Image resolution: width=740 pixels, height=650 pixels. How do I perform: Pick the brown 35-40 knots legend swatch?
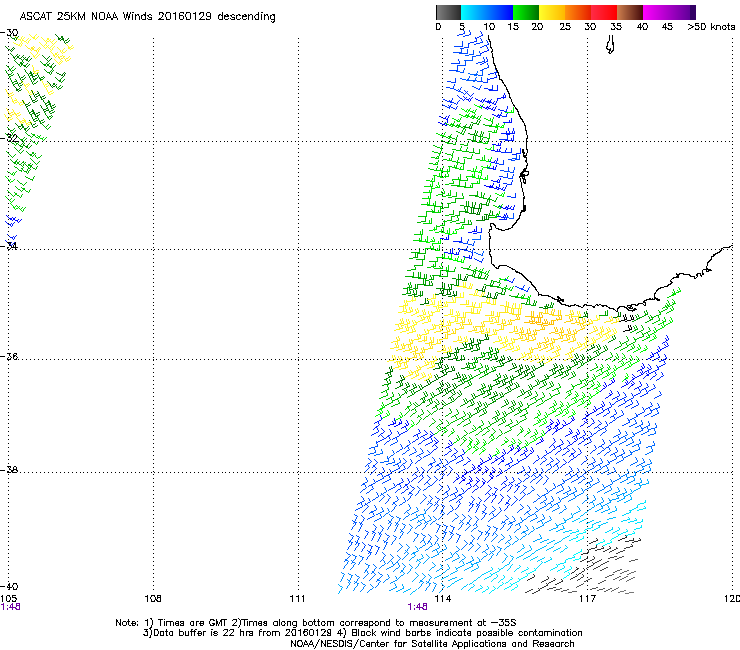pos(630,12)
